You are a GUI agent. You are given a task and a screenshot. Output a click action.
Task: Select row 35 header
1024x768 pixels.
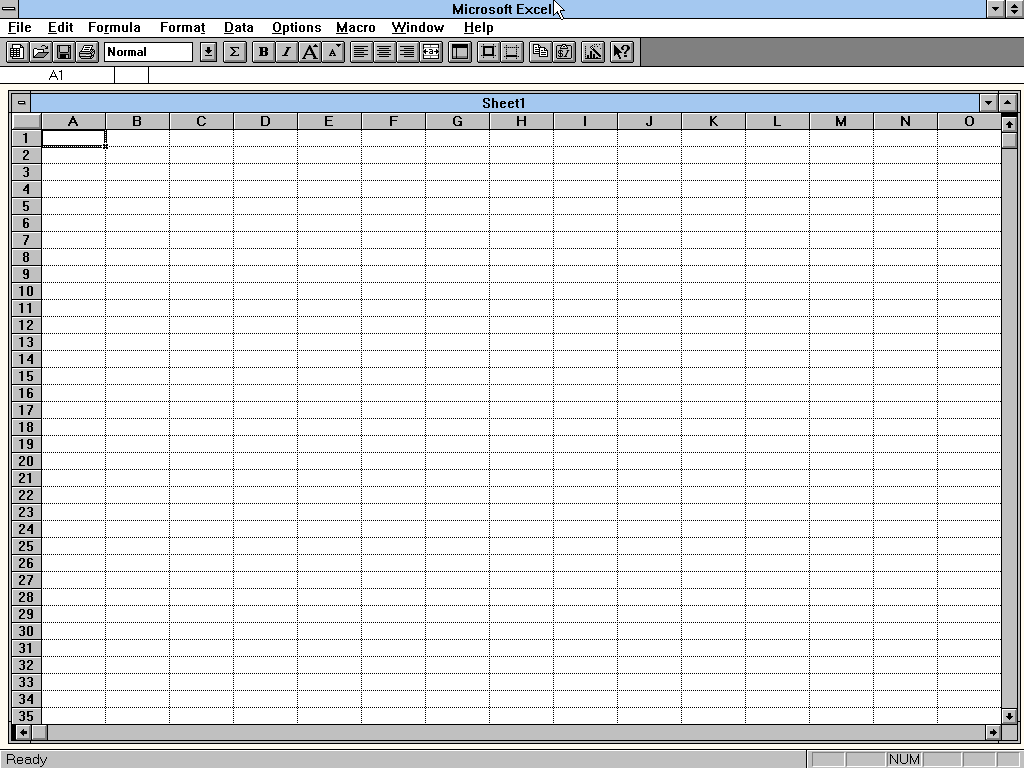pos(26,716)
